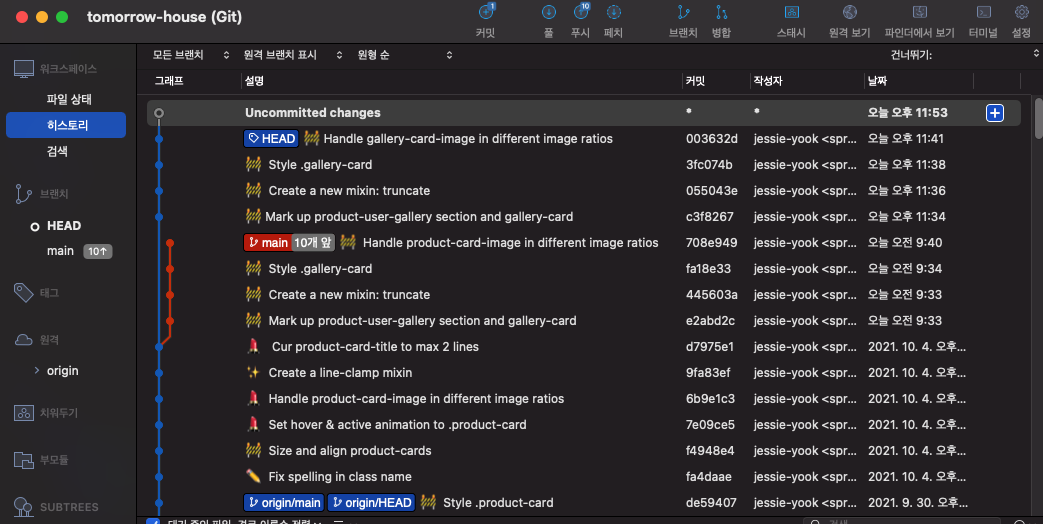Click the 브랜치 section icon in sidebar
This screenshot has width=1043, height=524.
pyautogui.click(x=23, y=194)
